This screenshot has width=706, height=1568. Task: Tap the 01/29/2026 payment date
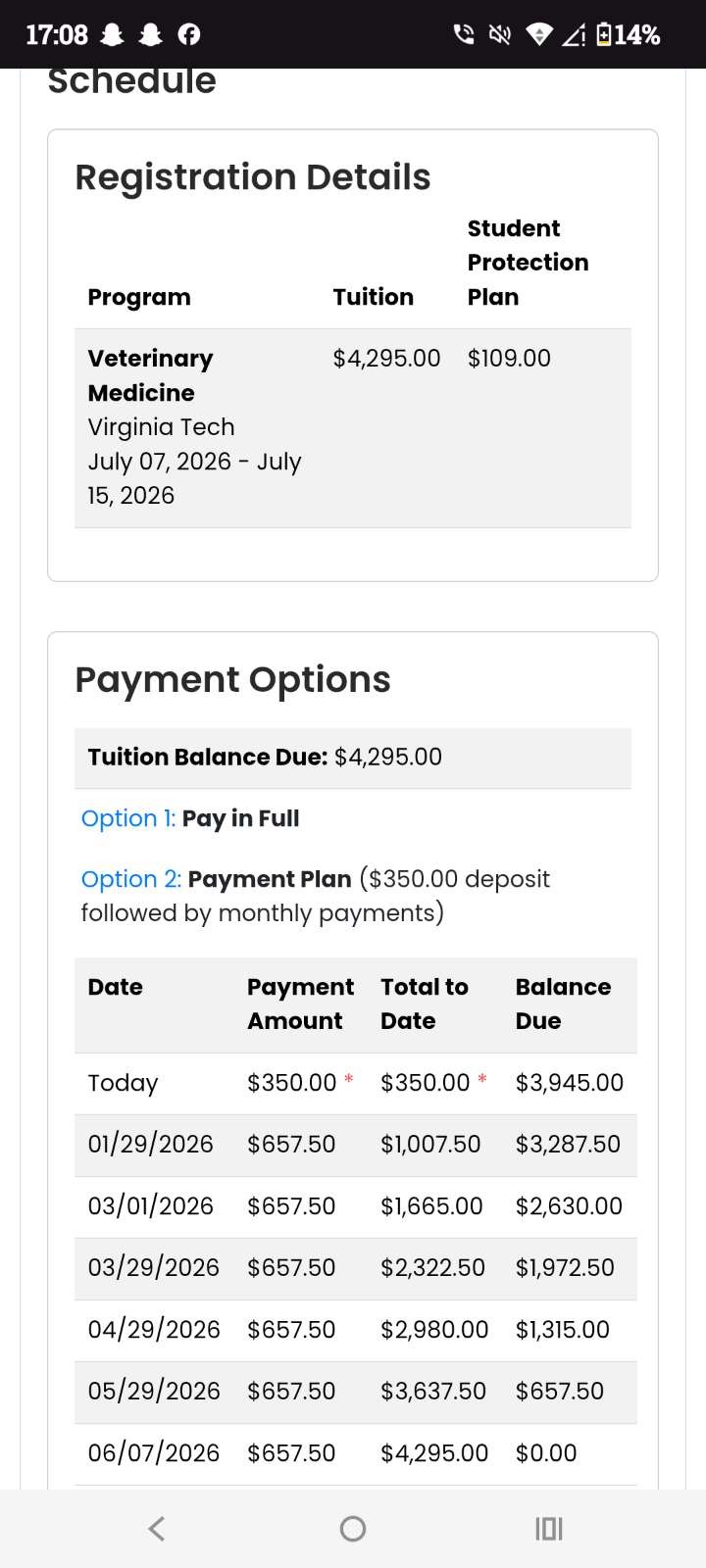[x=150, y=1145]
